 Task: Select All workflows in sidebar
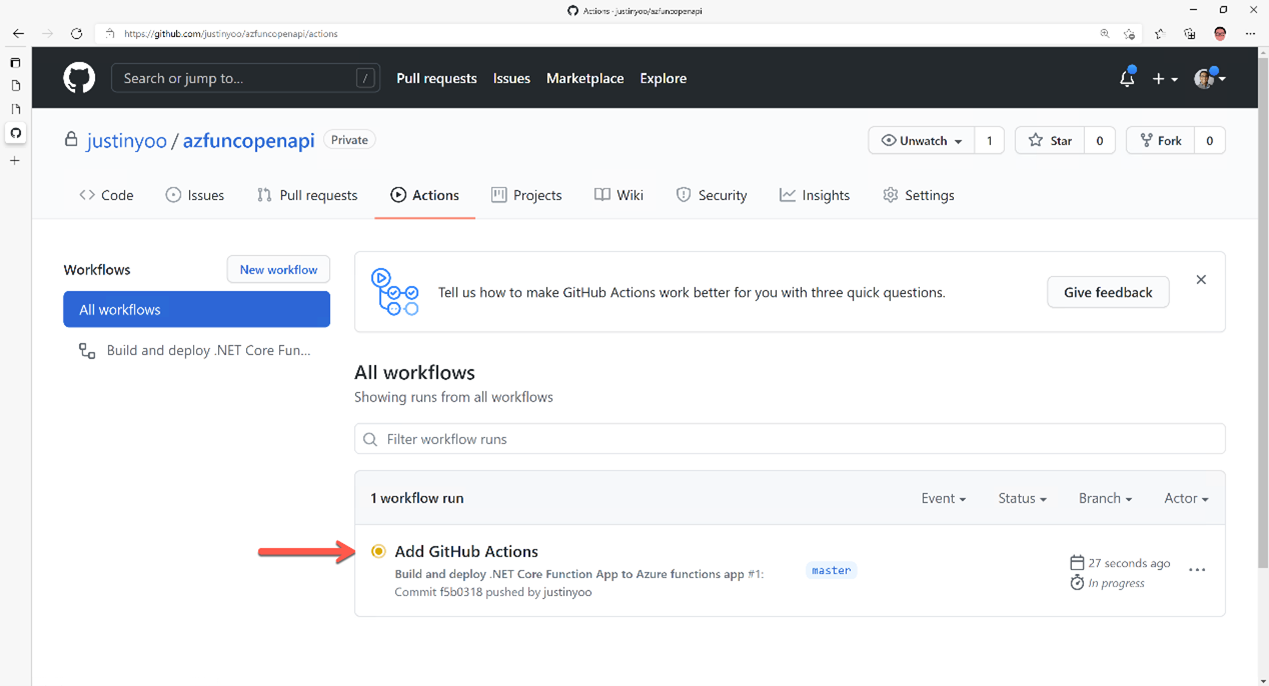[196, 309]
